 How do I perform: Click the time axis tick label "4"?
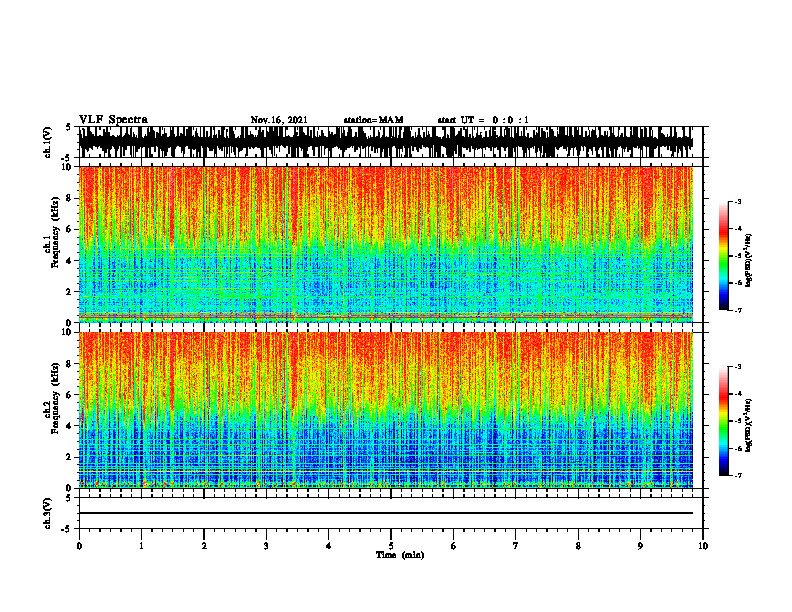tap(329, 546)
